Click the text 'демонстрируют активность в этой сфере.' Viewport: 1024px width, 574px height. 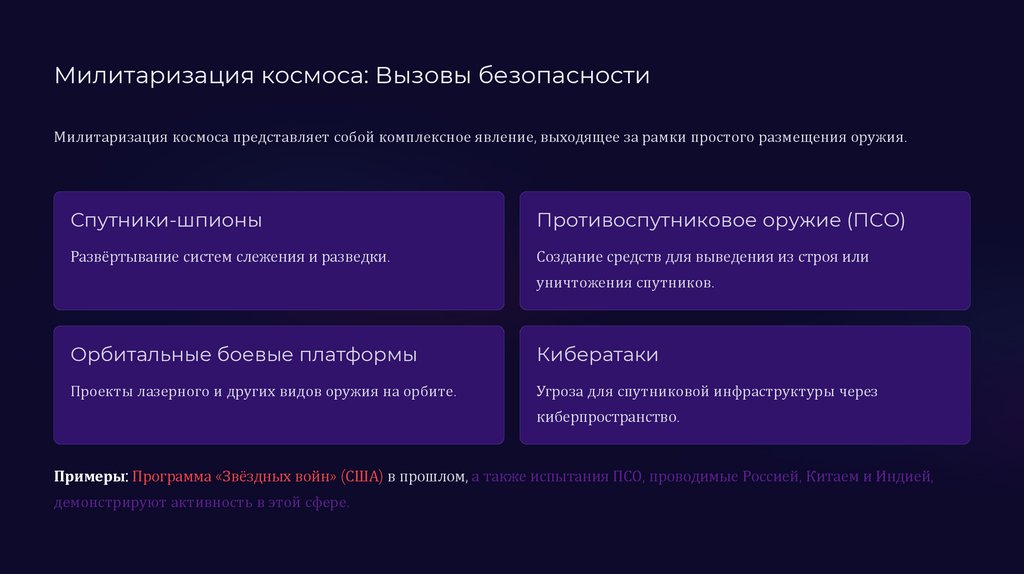click(202, 502)
